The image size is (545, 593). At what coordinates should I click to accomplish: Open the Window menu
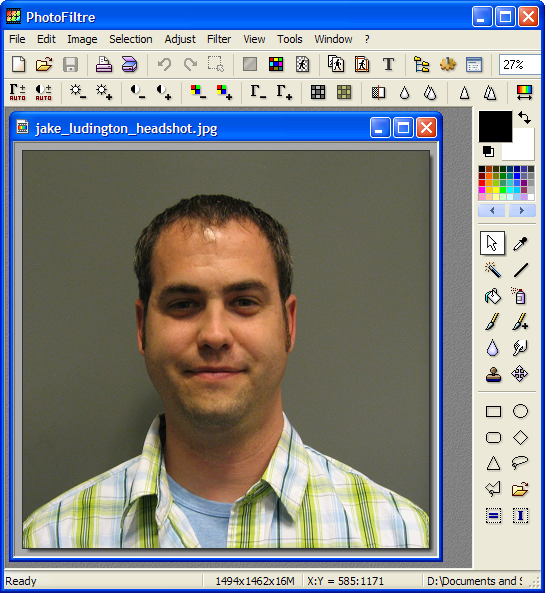pyautogui.click(x=333, y=39)
